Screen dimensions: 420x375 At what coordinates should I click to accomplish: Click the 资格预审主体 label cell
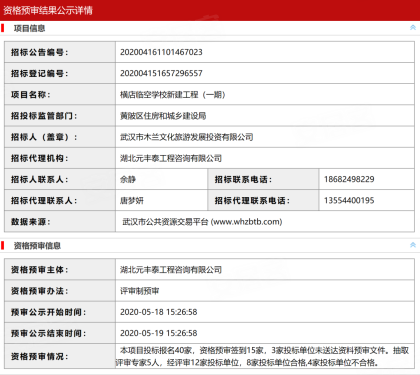pos(60,270)
